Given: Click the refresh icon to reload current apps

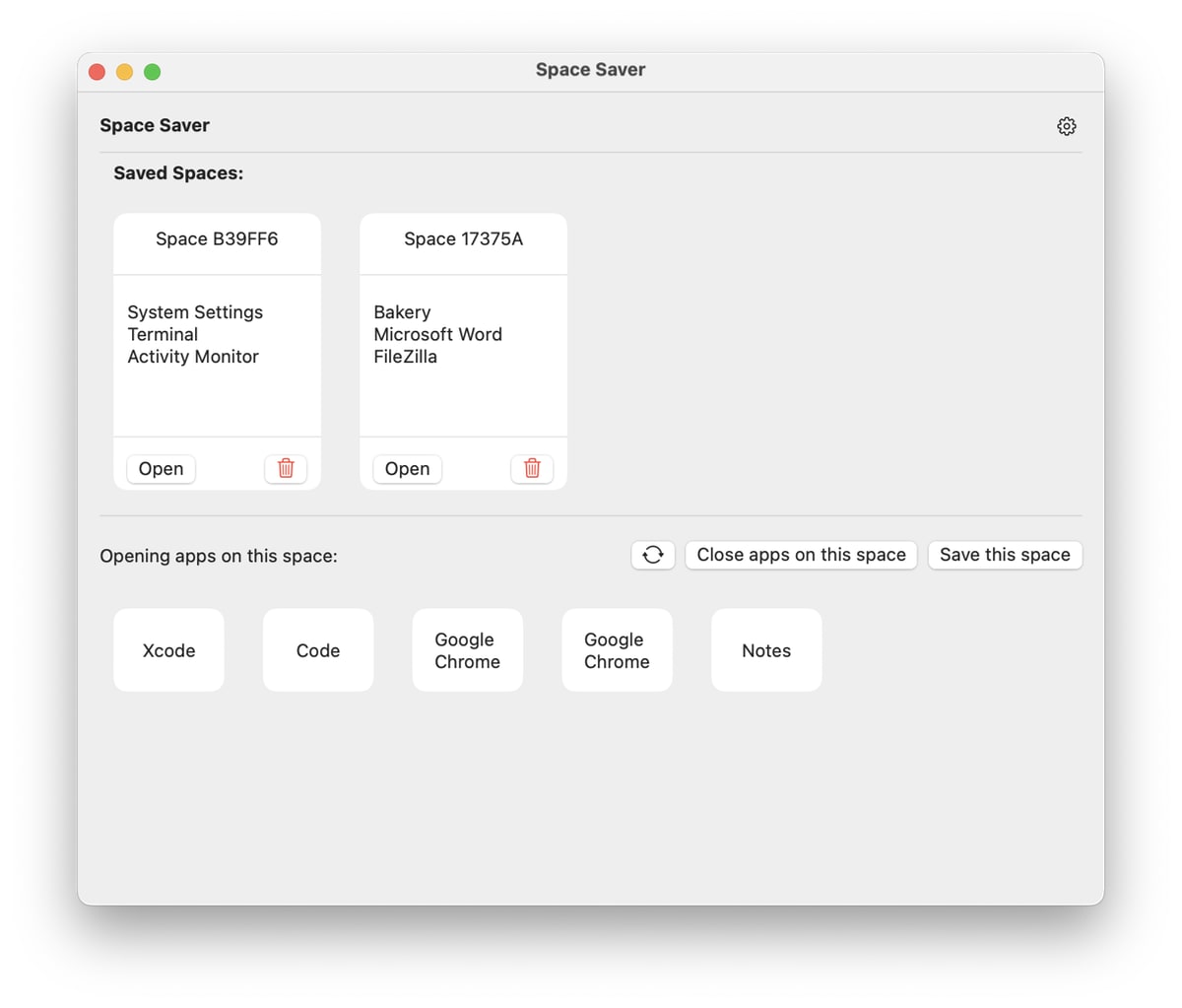Looking at the screenshot, I should pyautogui.click(x=652, y=555).
